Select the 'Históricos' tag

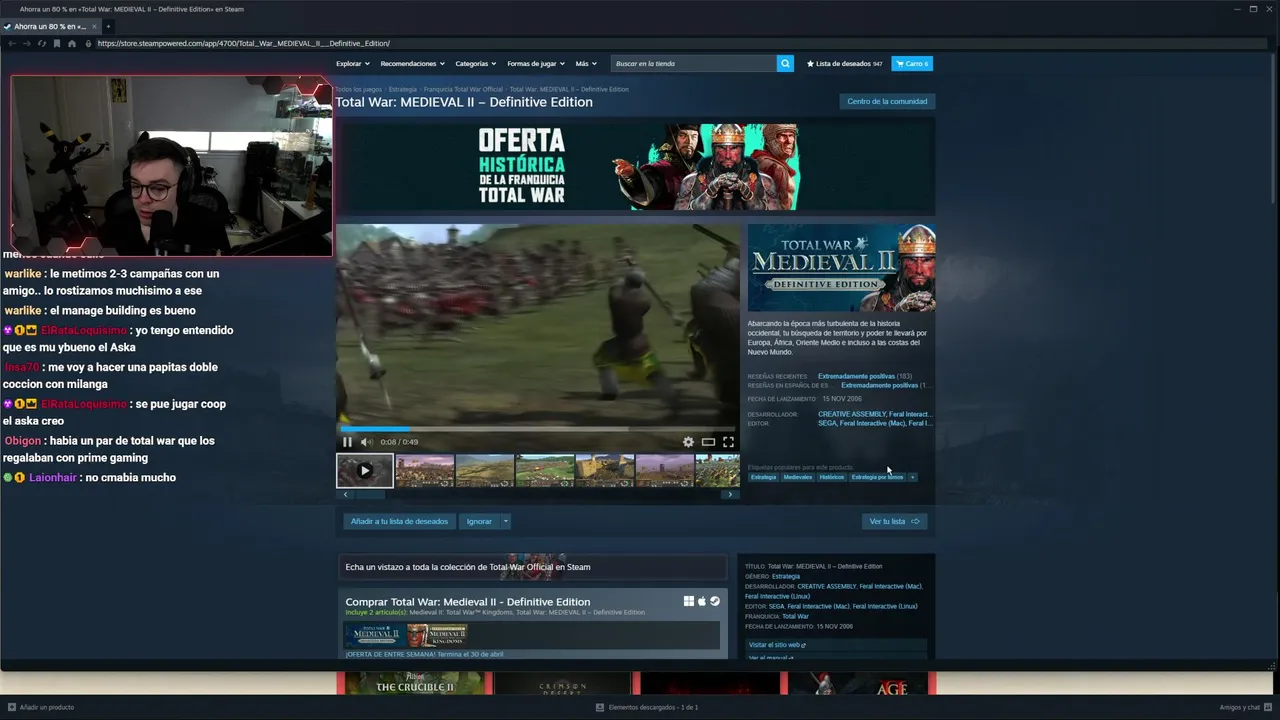tap(832, 477)
